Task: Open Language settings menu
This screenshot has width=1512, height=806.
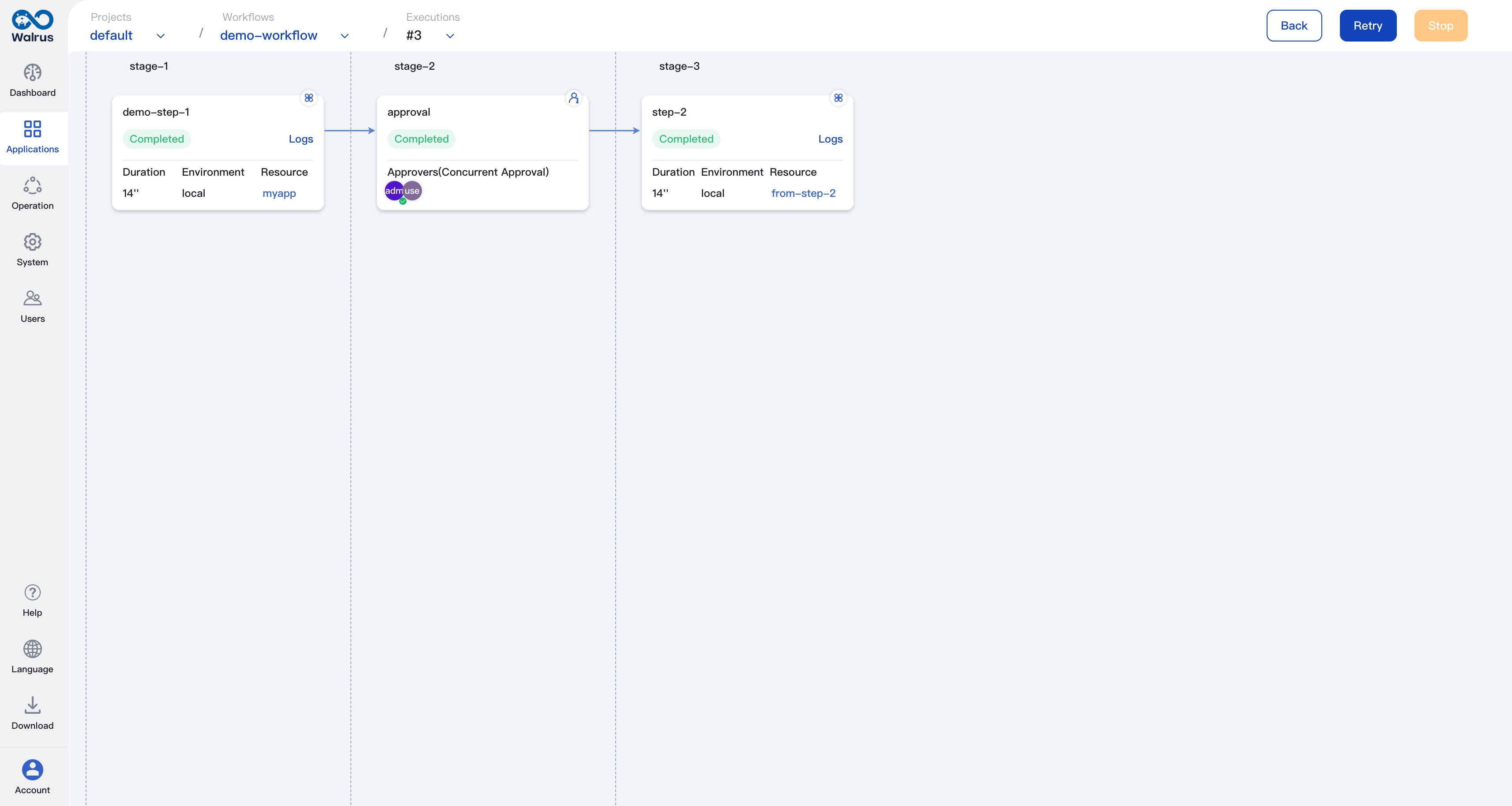Action: (32, 656)
